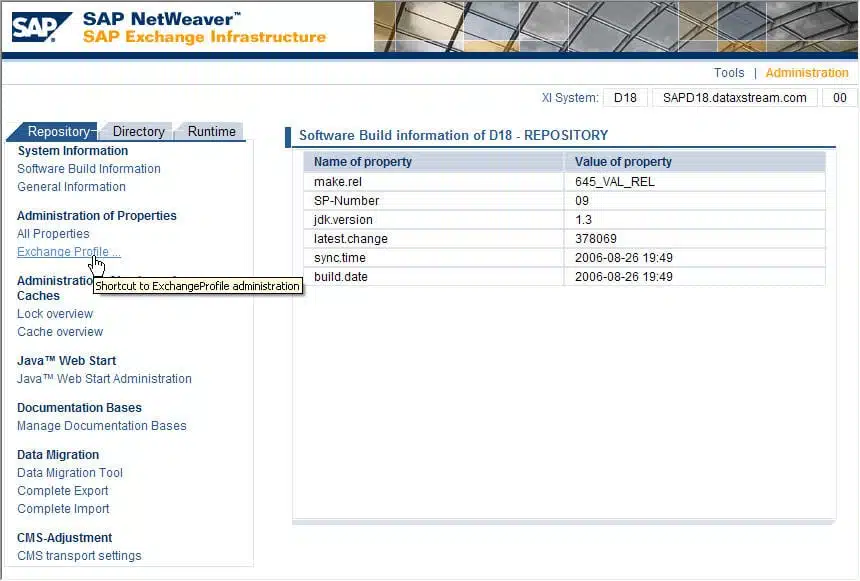Show the Cache overview
This screenshot has height=581, width=860.
tap(60, 331)
